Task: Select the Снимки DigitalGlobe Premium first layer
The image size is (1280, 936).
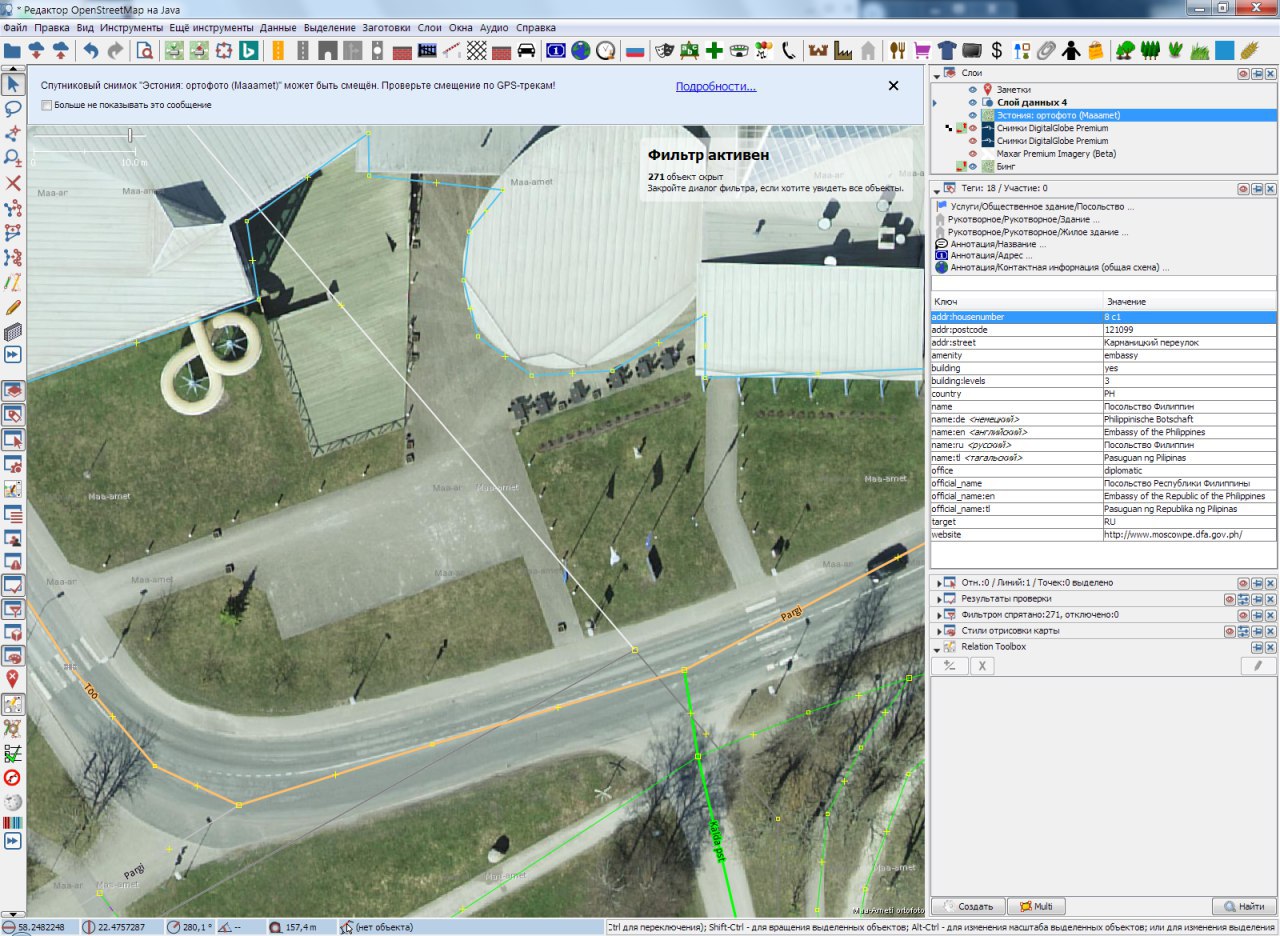Action: tap(1052, 129)
